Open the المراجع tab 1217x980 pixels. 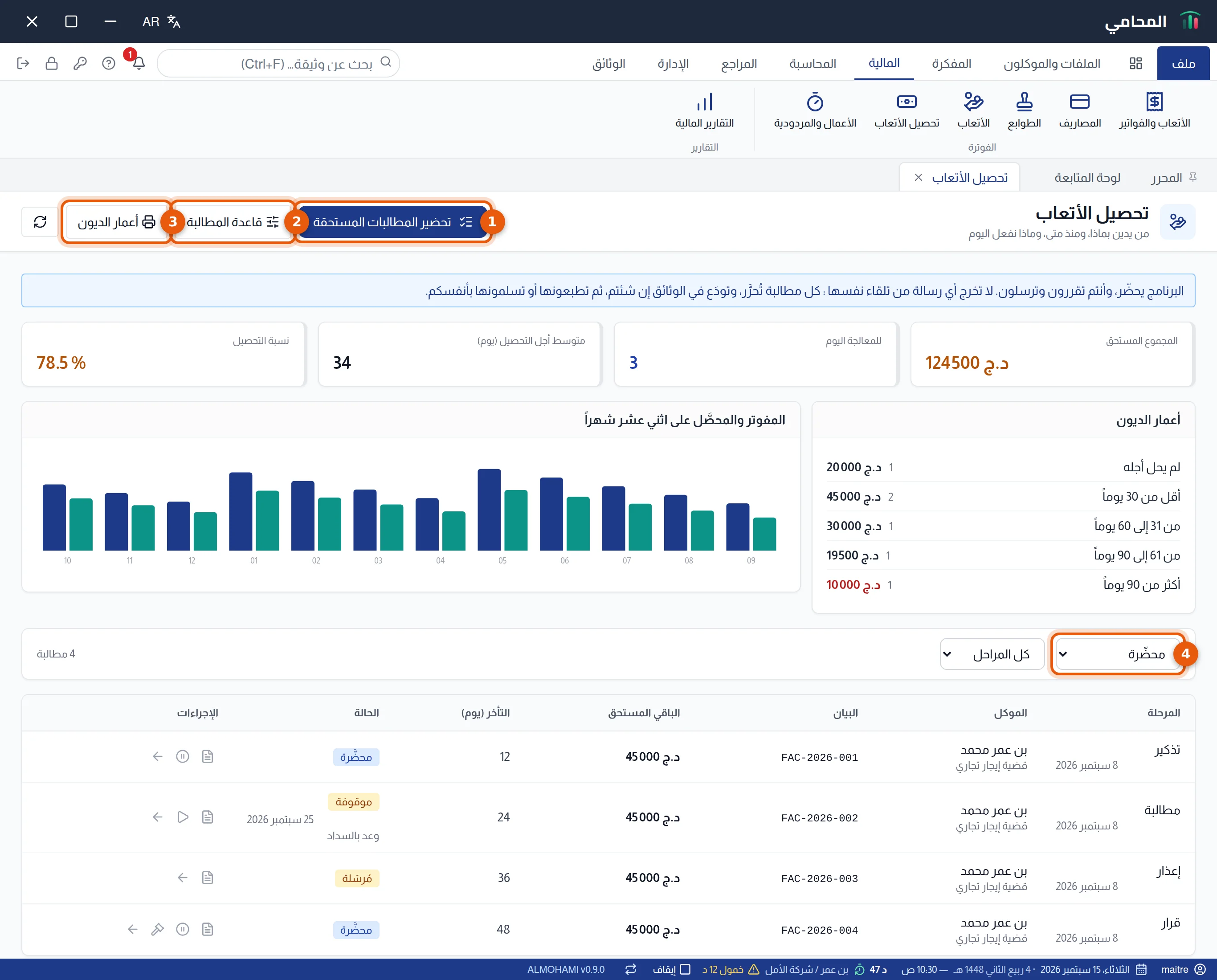pyautogui.click(x=739, y=63)
